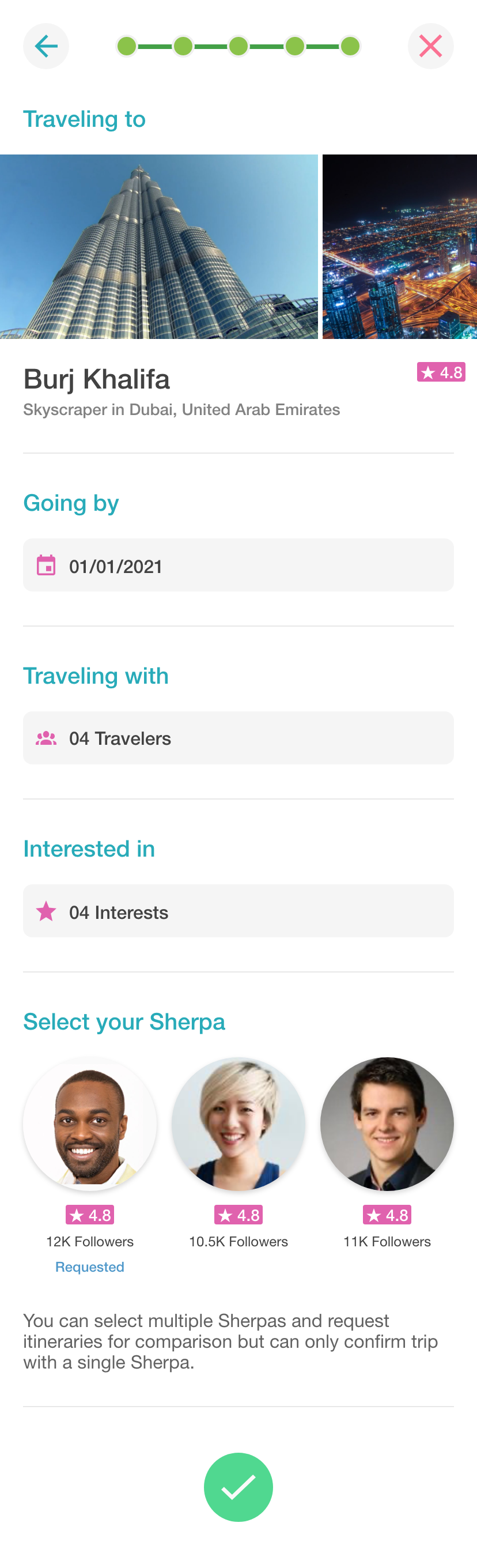View the Dubai night skyline photo
Screen dimensions: 477x1568
(400, 247)
